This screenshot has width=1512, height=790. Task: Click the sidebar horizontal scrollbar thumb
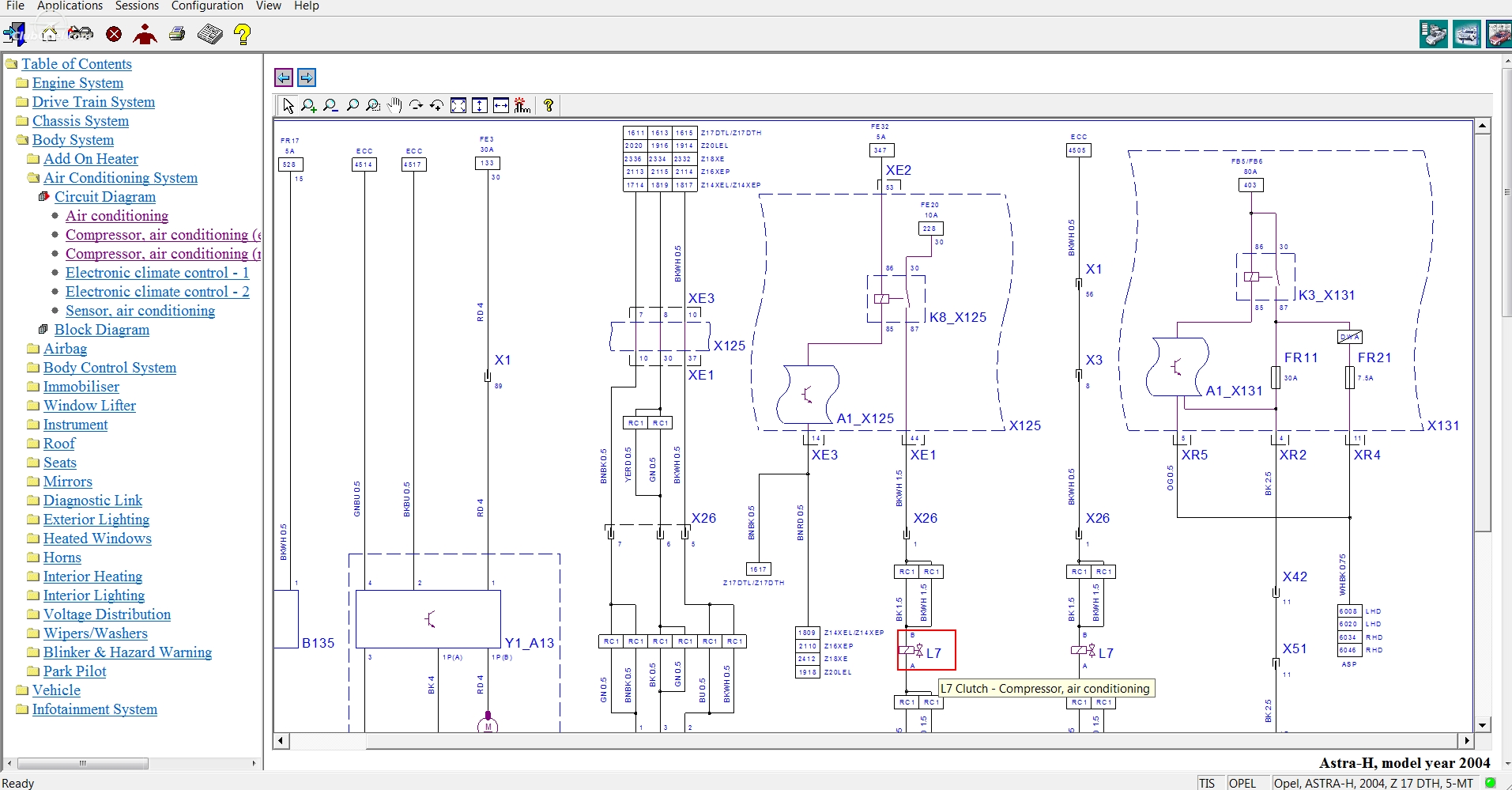(82, 764)
